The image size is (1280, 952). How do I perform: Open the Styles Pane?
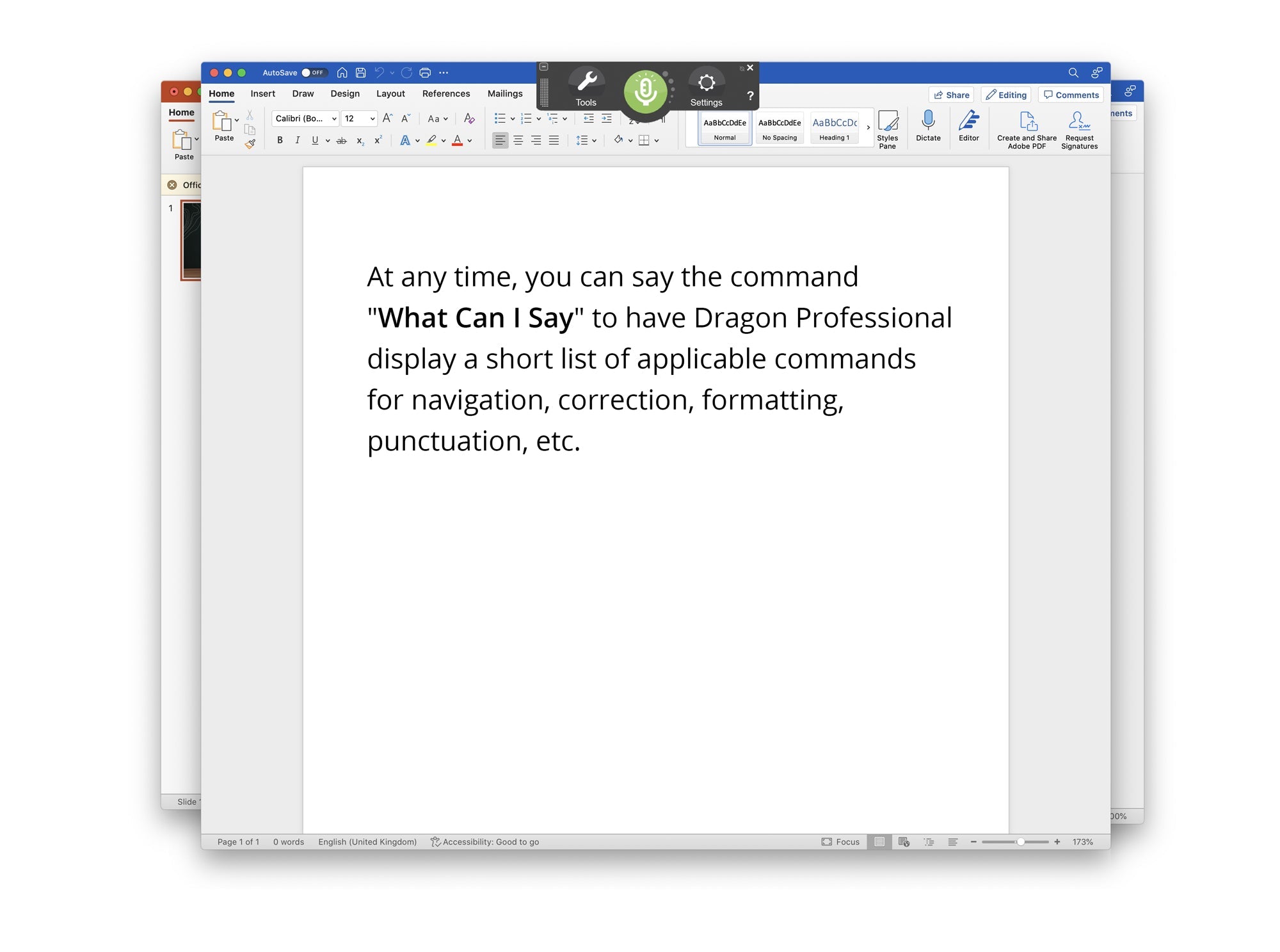(x=887, y=128)
